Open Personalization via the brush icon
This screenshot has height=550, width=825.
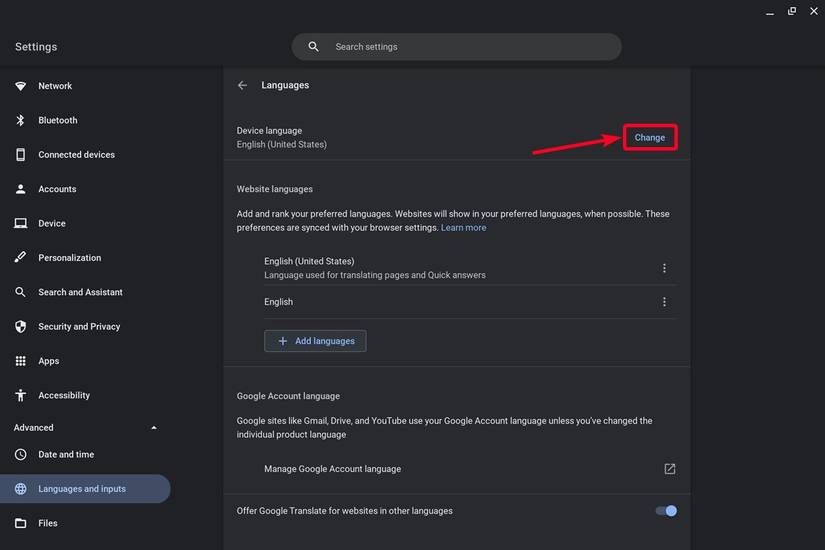[20, 258]
